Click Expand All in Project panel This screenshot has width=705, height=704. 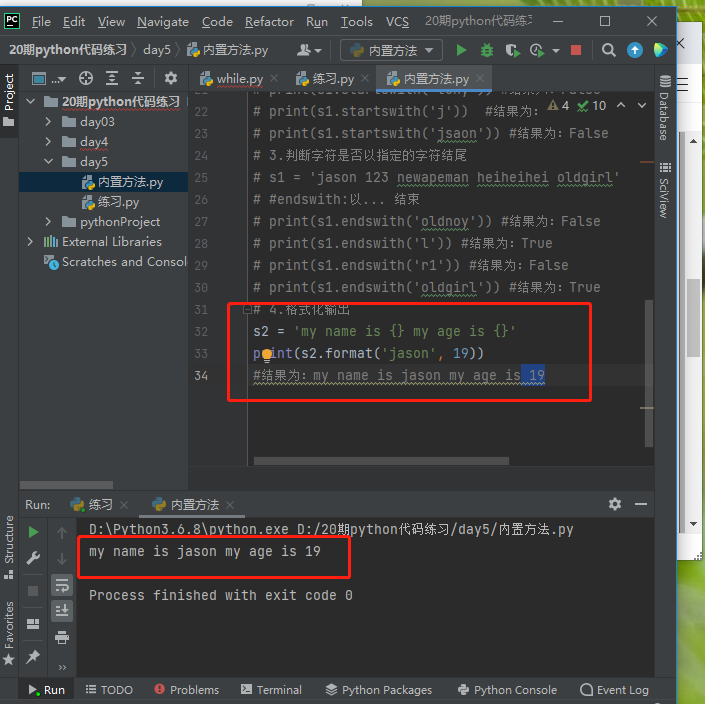[112, 79]
